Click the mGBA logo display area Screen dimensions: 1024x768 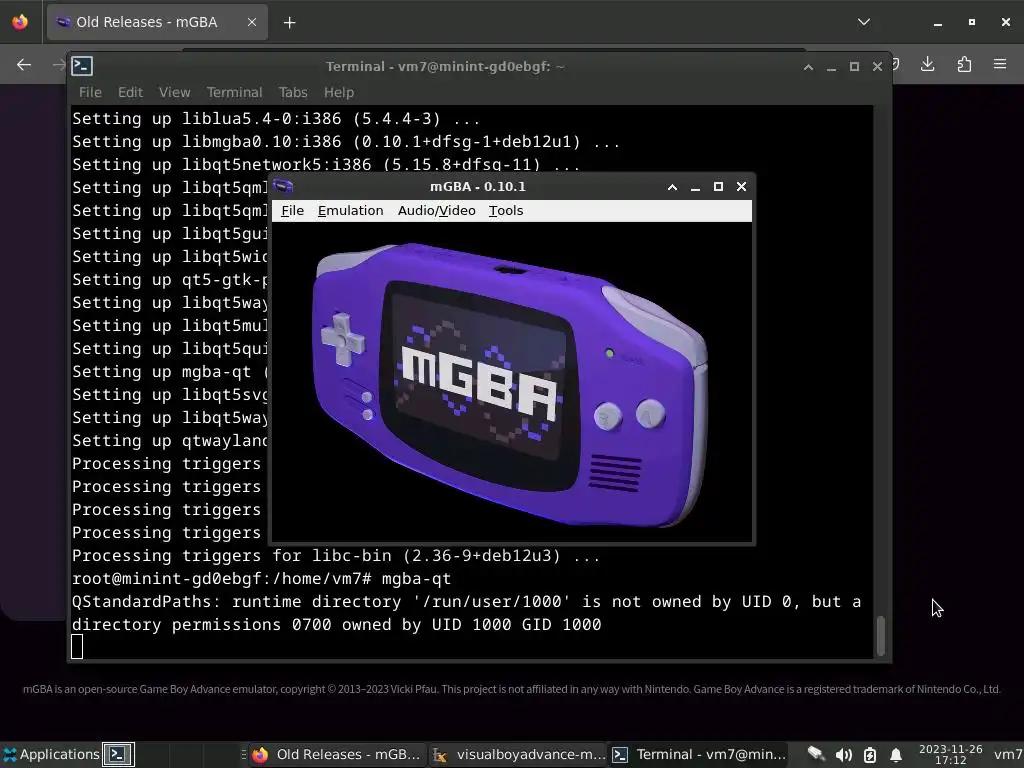pos(511,382)
